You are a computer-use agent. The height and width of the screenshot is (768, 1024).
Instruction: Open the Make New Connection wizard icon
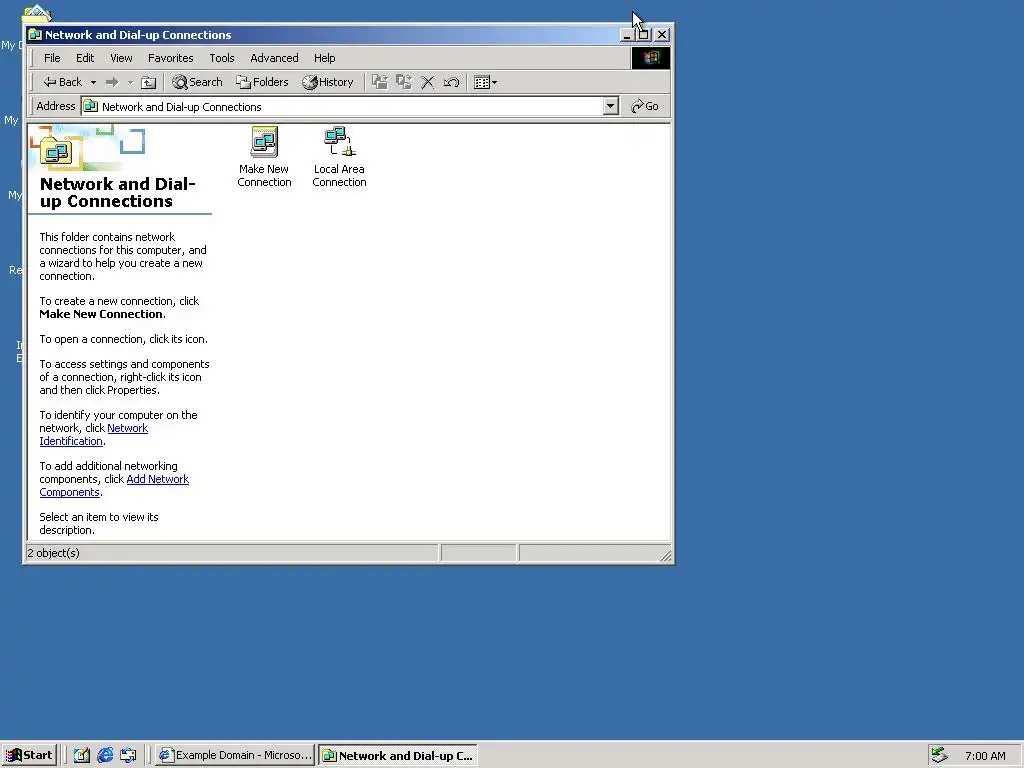(264, 157)
